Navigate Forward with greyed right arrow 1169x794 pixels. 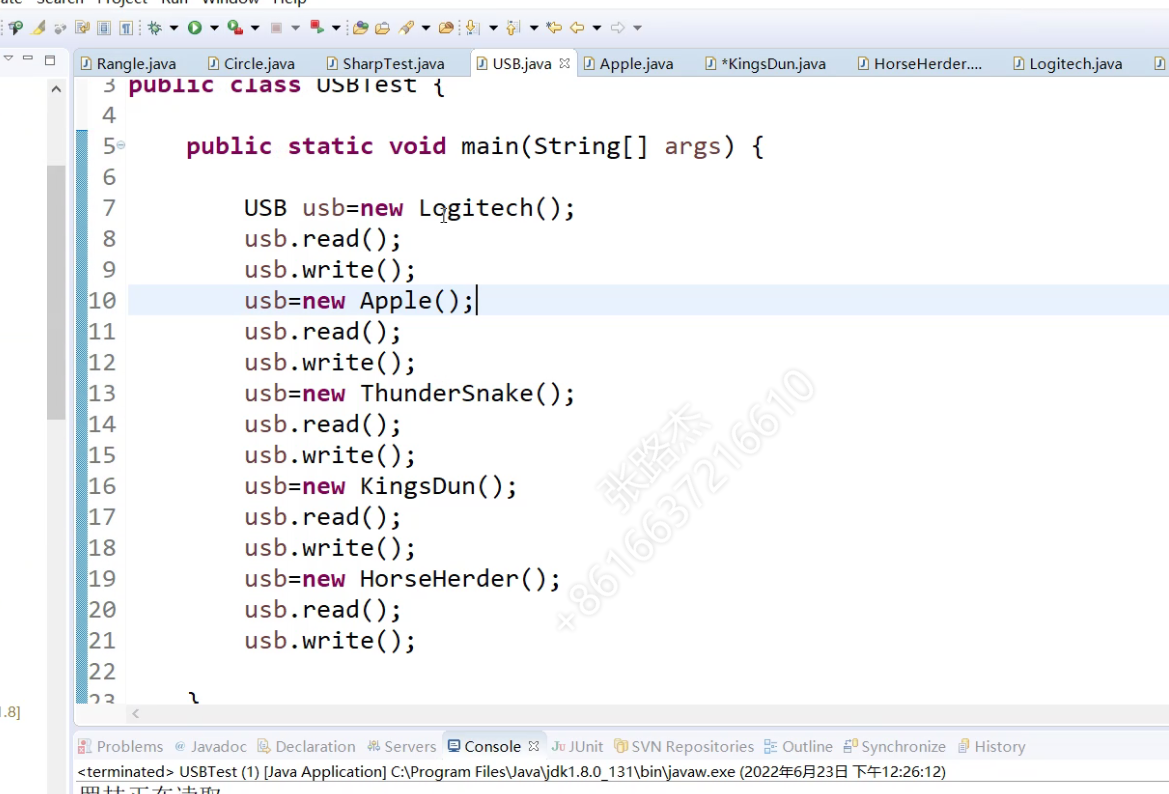(617, 28)
